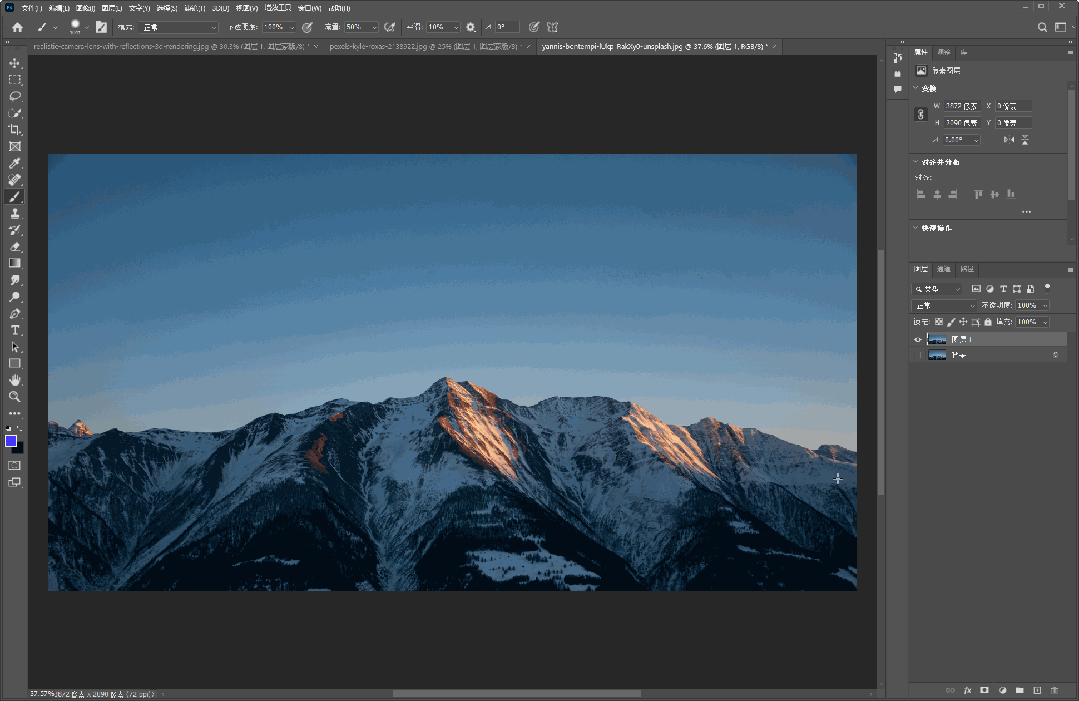Select the Zoom tool in toolbar
Screen dimensions: 1079x701
[15, 397]
